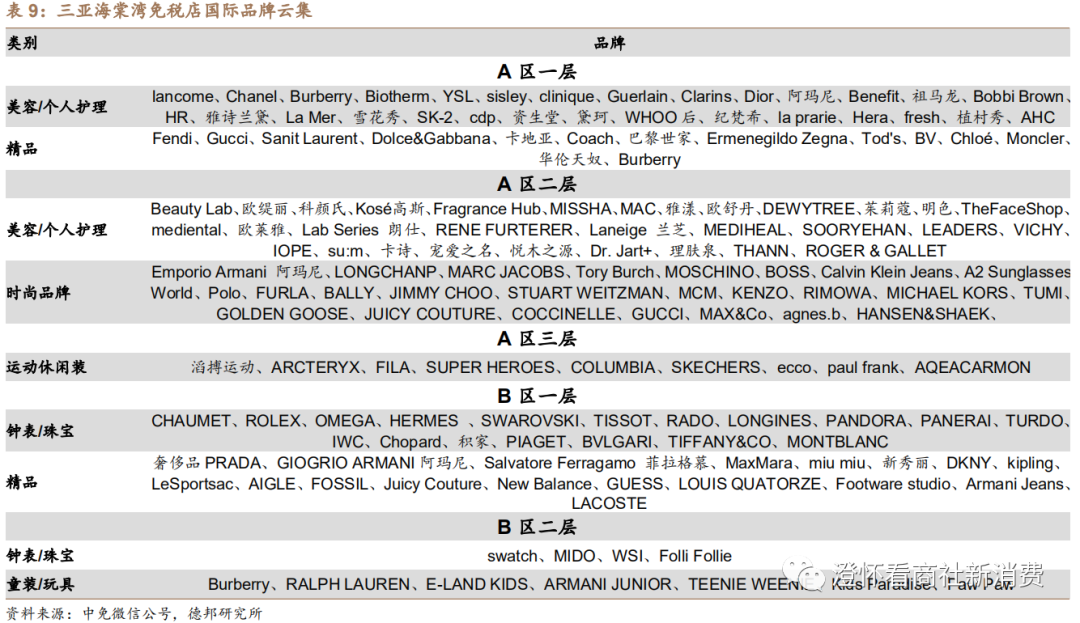
Task: Click the 'A 区一层' section heading
Action: (x=537, y=72)
